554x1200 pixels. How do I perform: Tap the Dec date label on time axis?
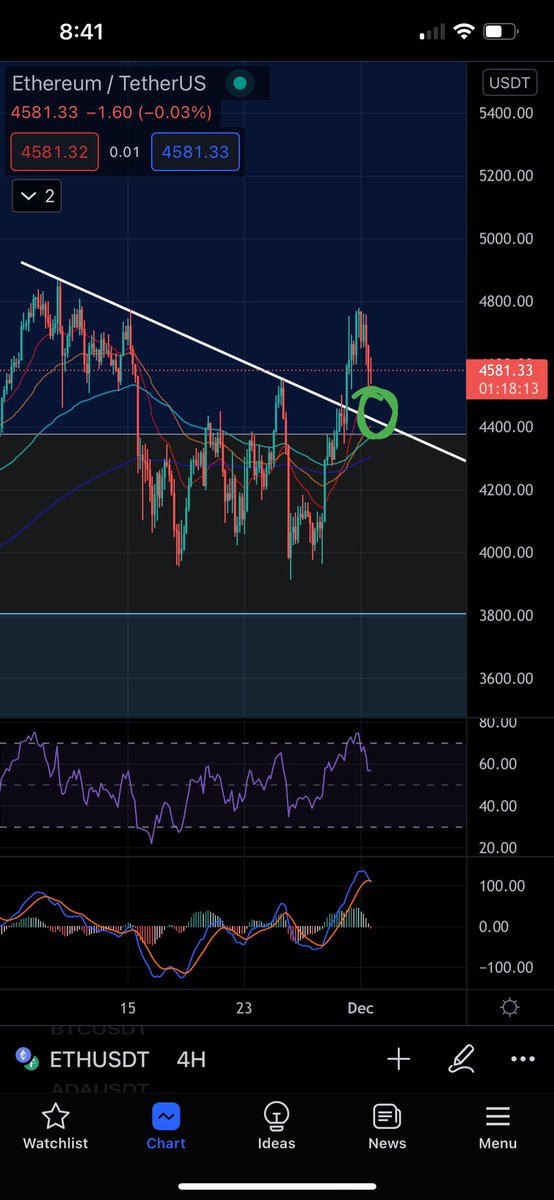(x=360, y=1008)
